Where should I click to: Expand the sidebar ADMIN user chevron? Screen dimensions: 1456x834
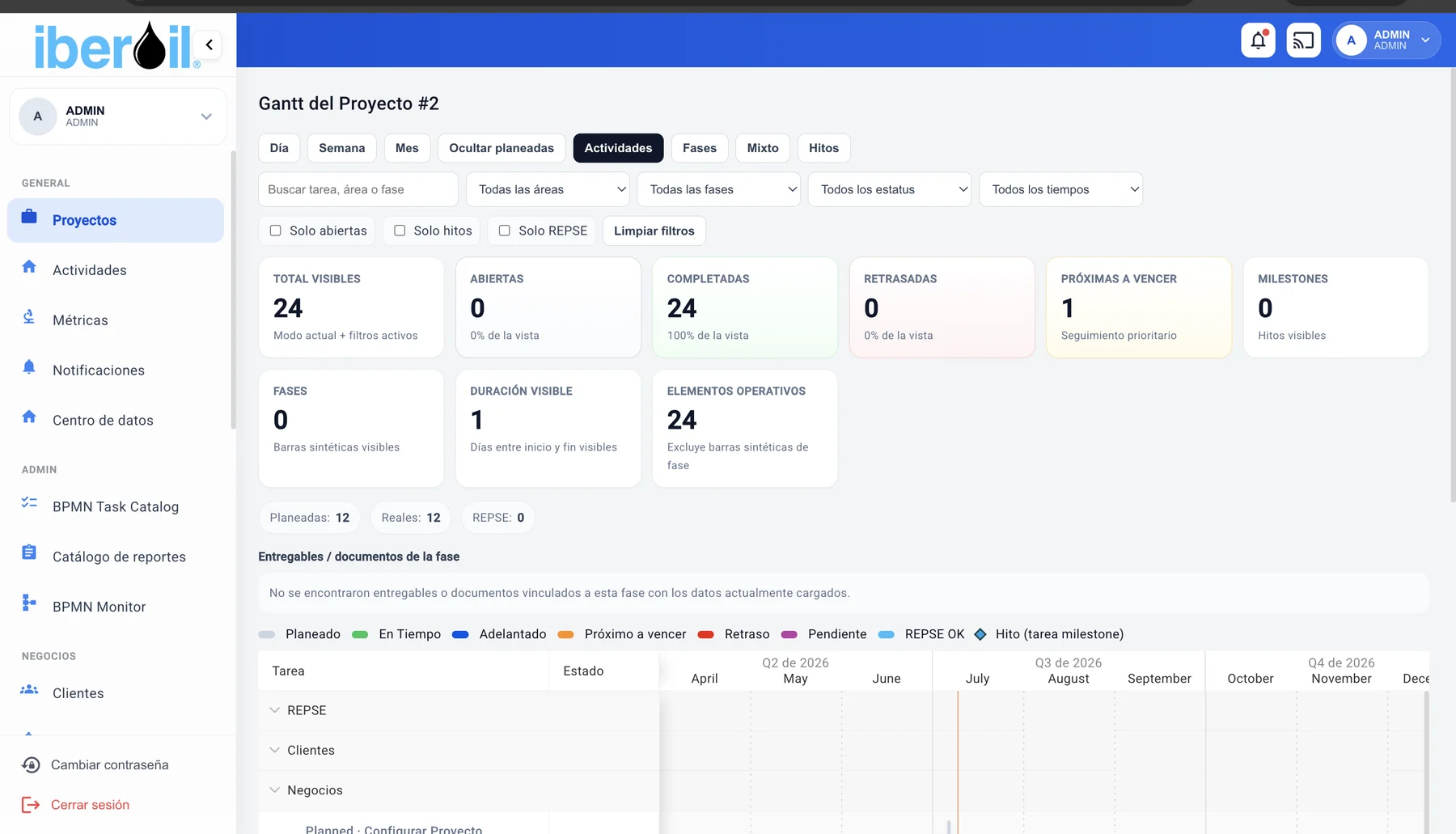(x=206, y=117)
